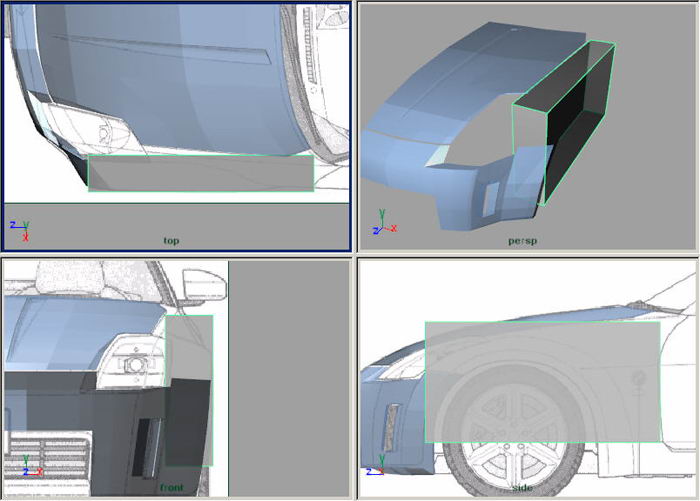700x501 pixels.
Task: Click the "side" viewport name label
Action: (x=522, y=488)
